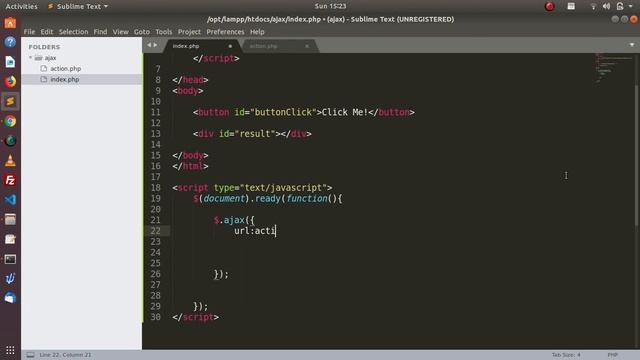Open Tab Size: 4 selector in status bar
The height and width of the screenshot is (360, 640).
click(566, 355)
